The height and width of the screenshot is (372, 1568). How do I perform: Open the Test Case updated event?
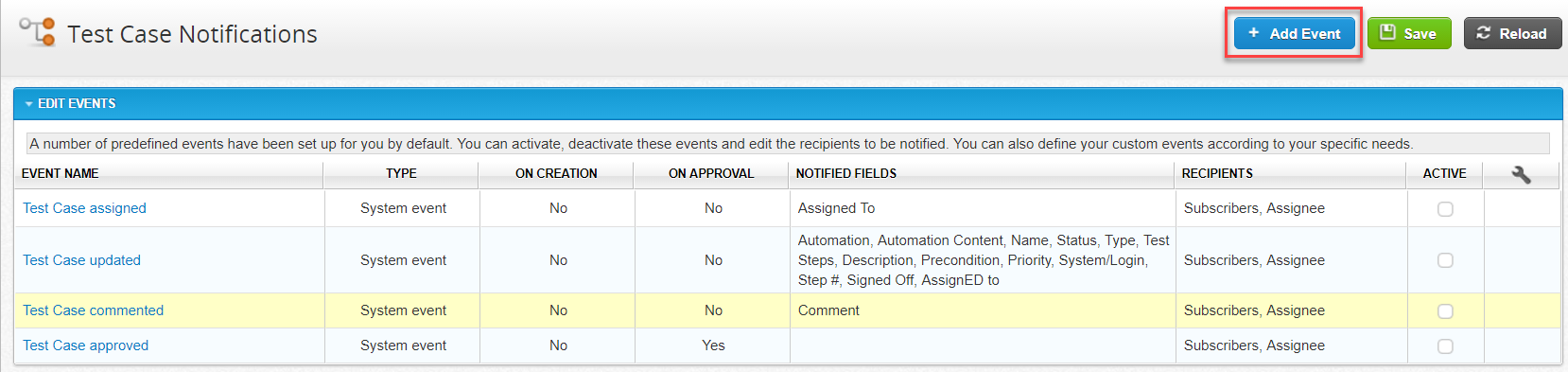point(81,260)
